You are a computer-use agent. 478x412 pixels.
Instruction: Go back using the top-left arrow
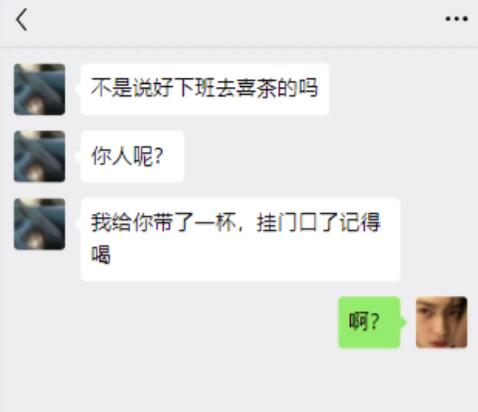(22, 20)
